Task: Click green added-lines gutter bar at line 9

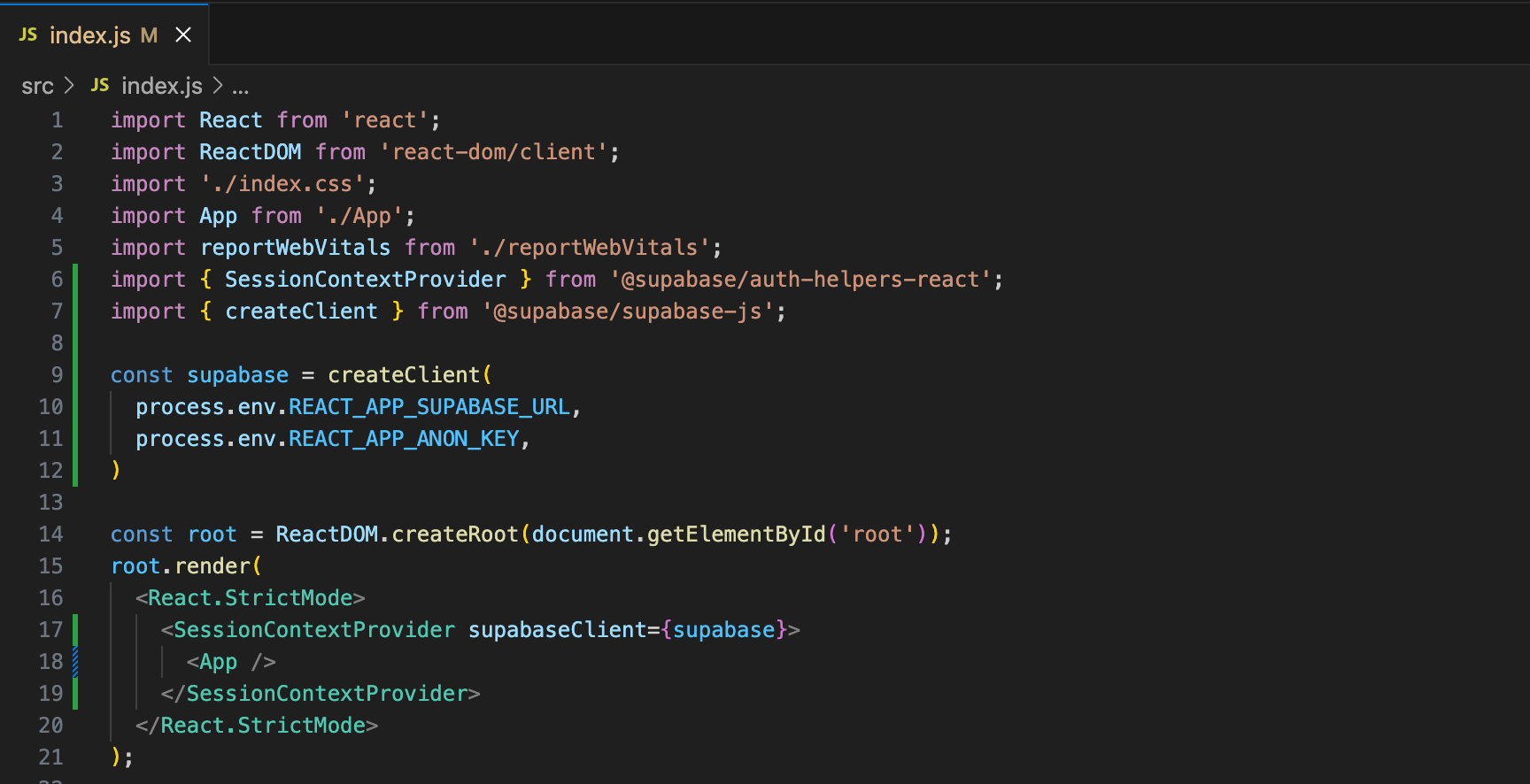Action: pos(75,375)
